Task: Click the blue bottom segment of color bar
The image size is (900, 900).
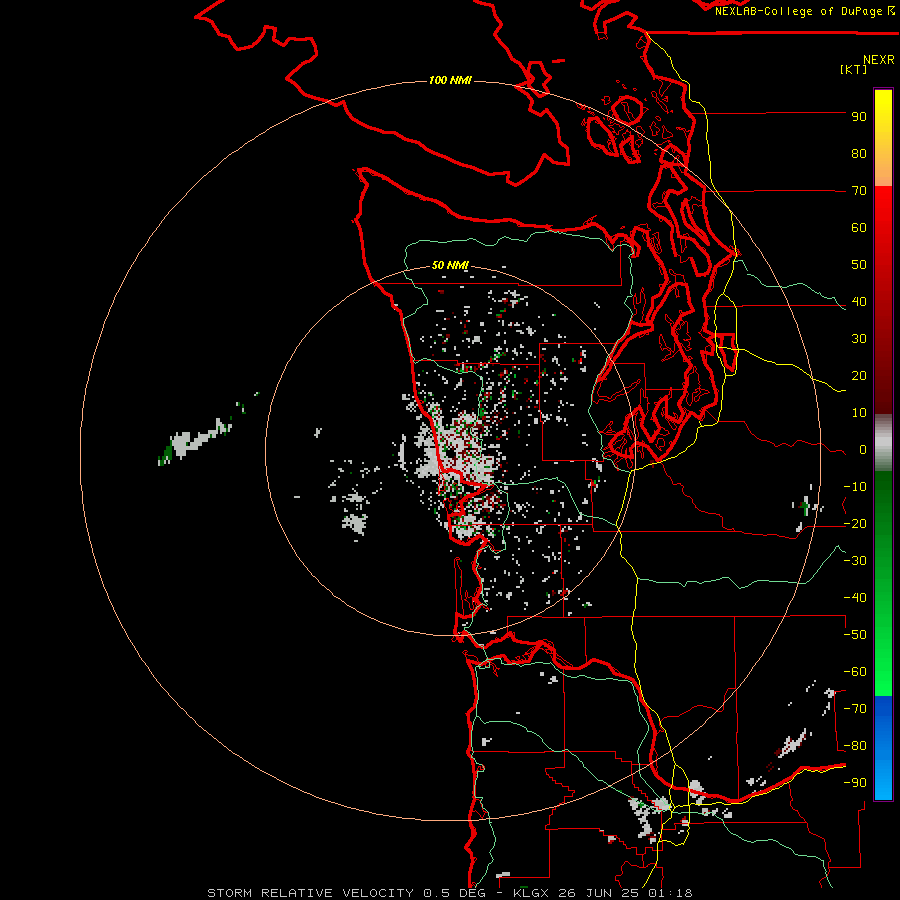Action: [883, 747]
